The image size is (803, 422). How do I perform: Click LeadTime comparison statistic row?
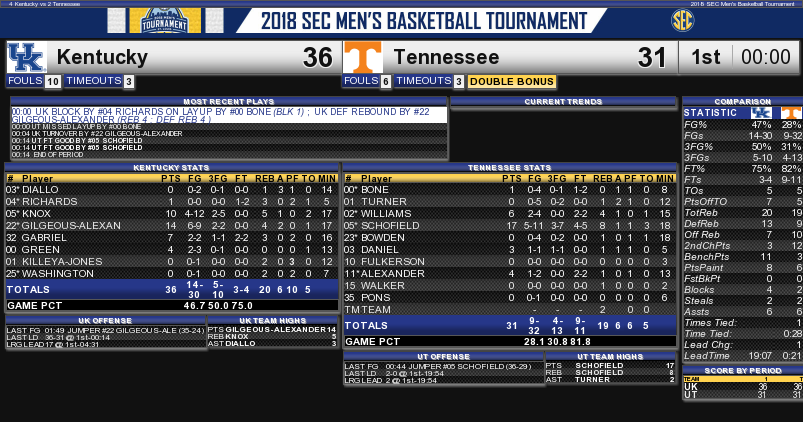(743, 355)
